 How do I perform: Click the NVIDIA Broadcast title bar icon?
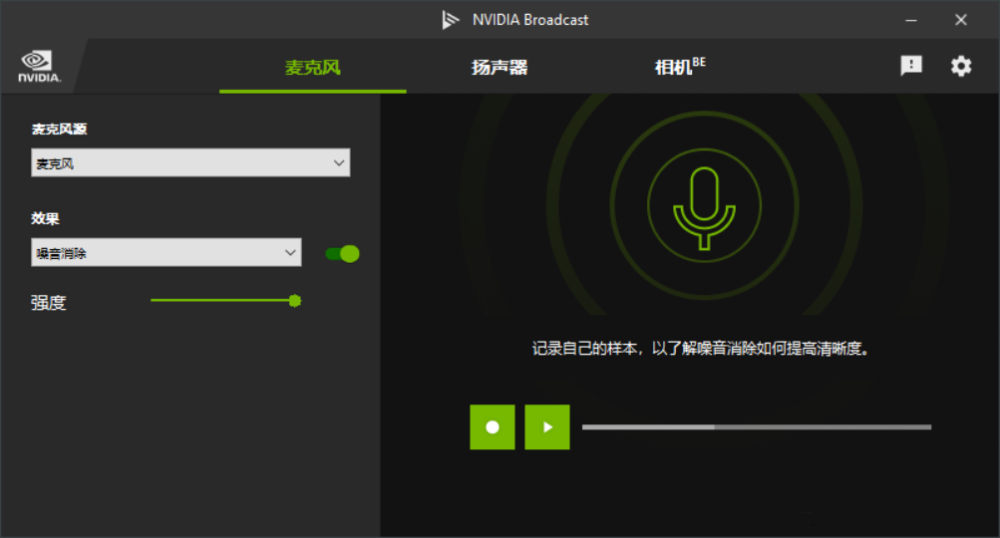tap(450, 20)
